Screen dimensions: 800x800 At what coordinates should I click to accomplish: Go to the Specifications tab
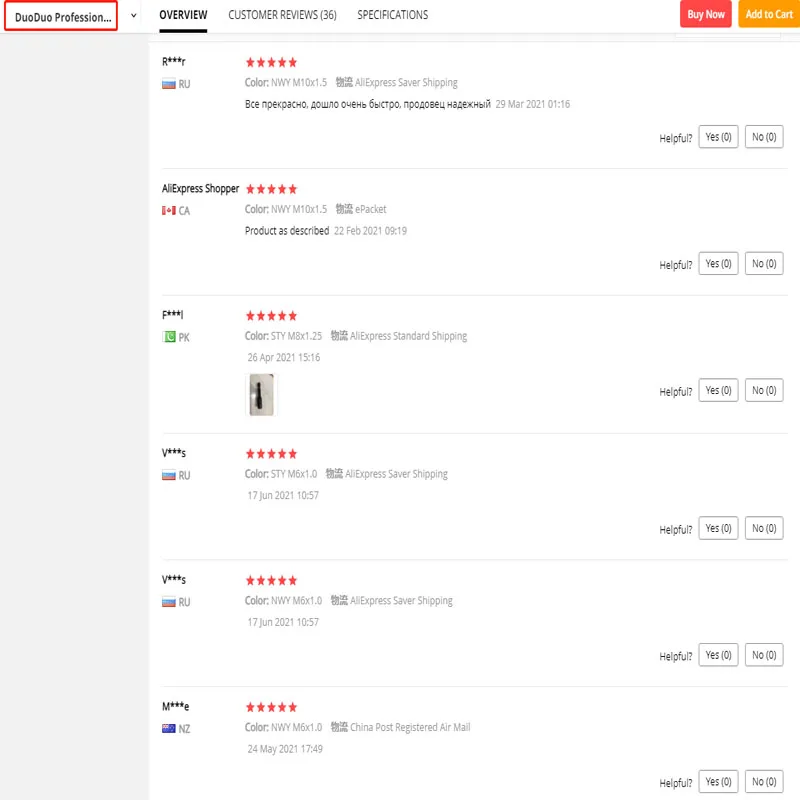pos(392,15)
